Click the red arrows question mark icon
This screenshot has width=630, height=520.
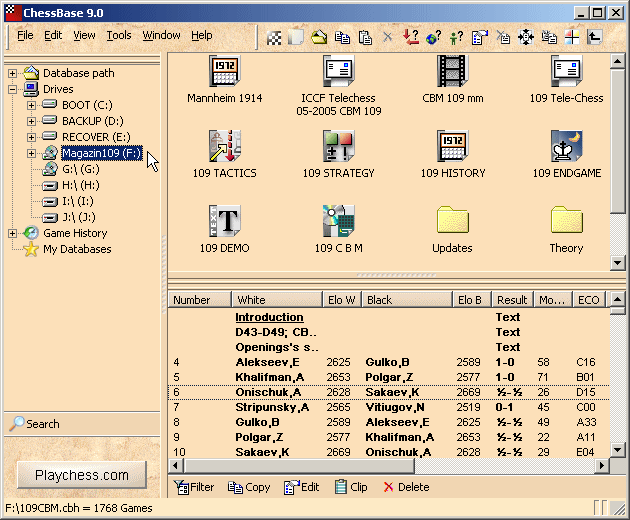(x=411, y=38)
